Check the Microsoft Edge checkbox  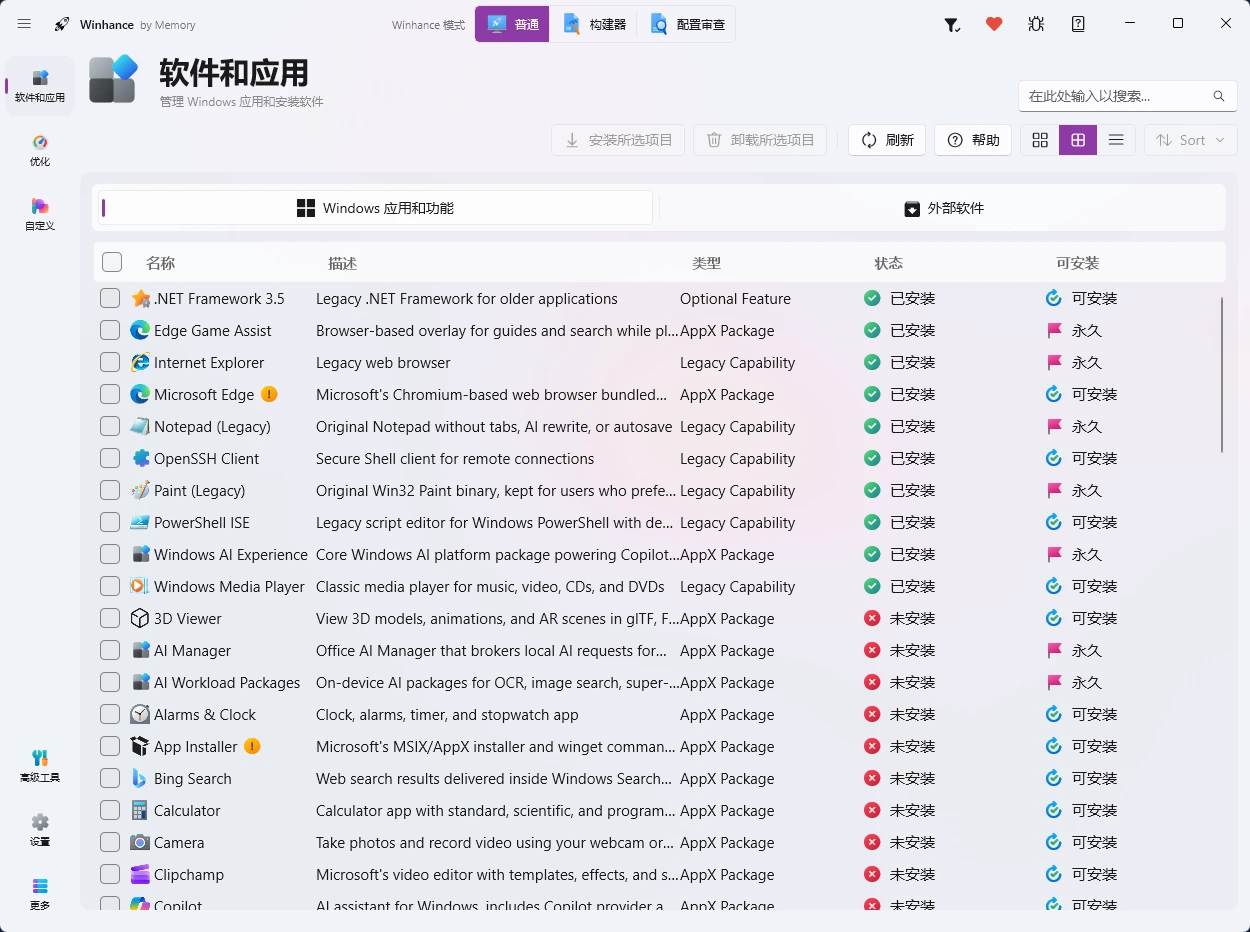pyautogui.click(x=110, y=394)
